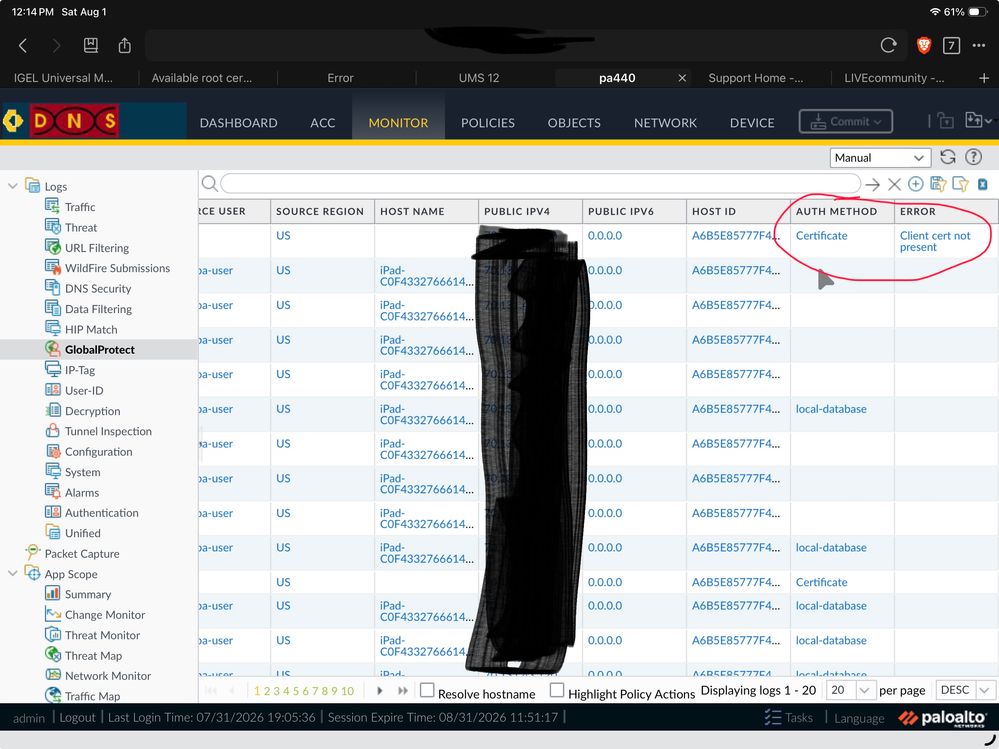Open a new browser tab
The width and height of the screenshot is (999, 749).
click(984, 78)
